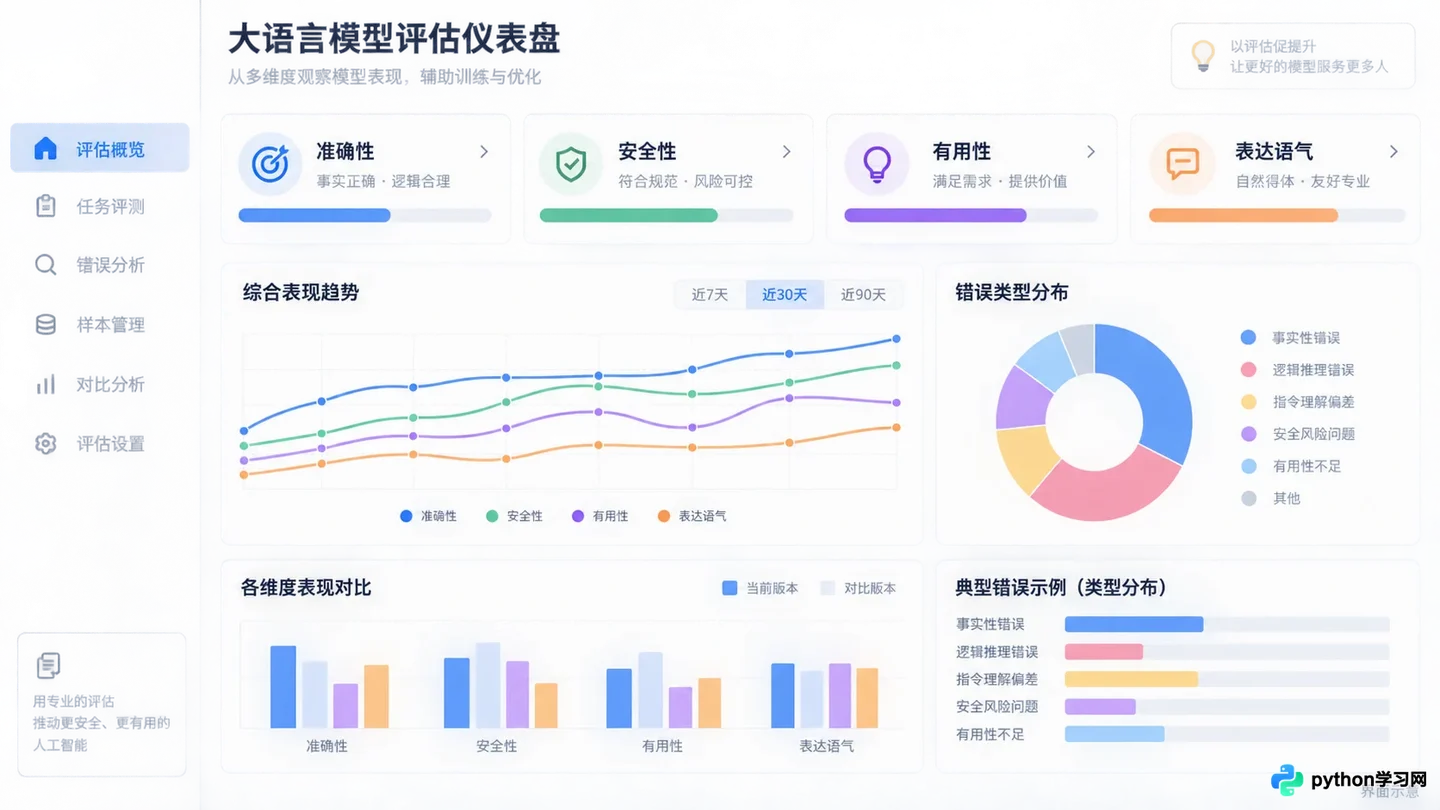Viewport: 1440px width, 810px height.
Task: Open 任务评测 in the sidebar
Action: [99, 207]
